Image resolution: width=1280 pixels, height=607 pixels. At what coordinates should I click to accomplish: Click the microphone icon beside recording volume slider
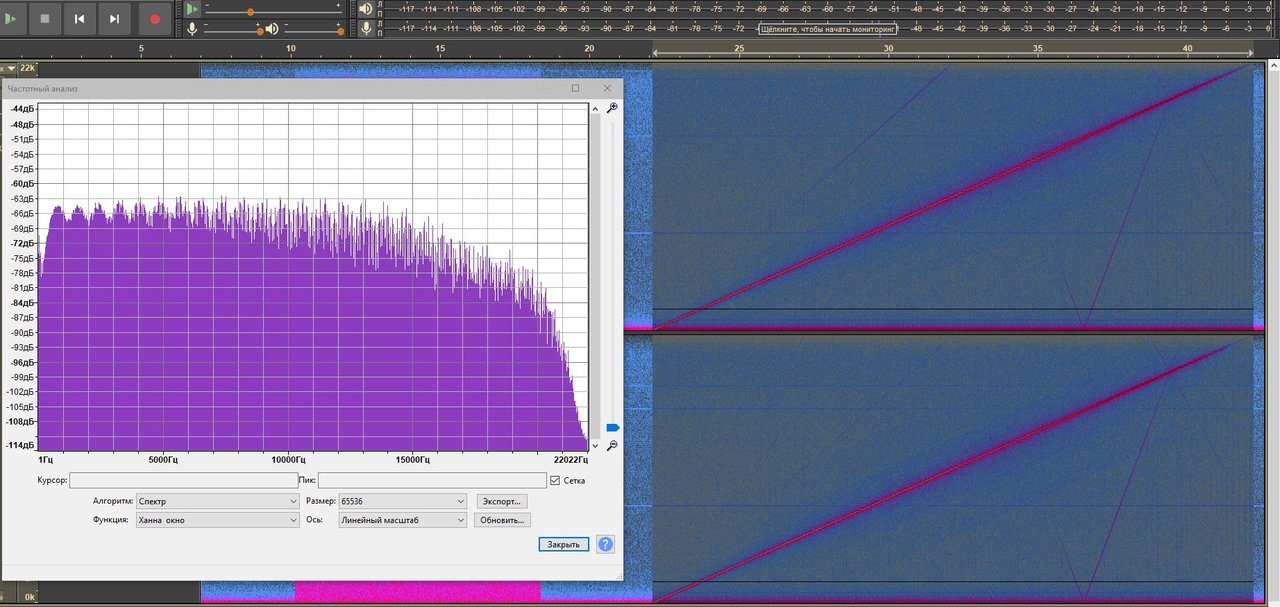(192, 29)
